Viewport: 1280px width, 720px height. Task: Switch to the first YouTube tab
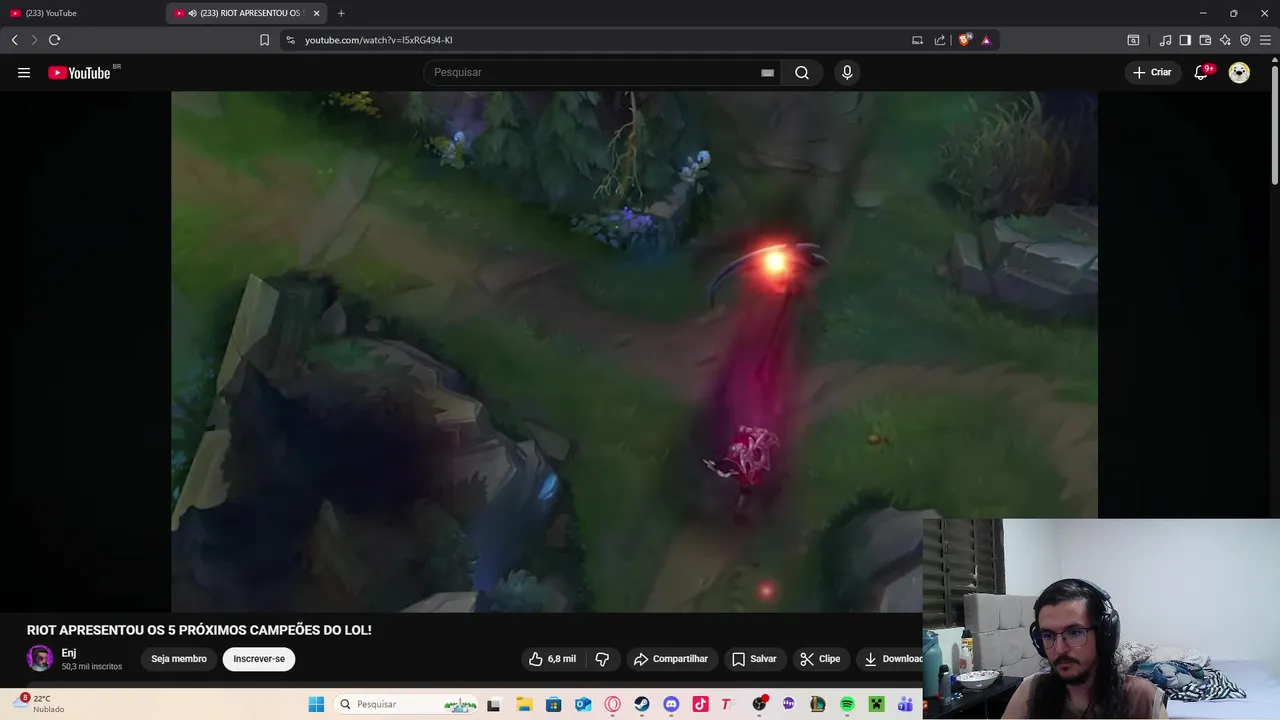click(x=82, y=13)
